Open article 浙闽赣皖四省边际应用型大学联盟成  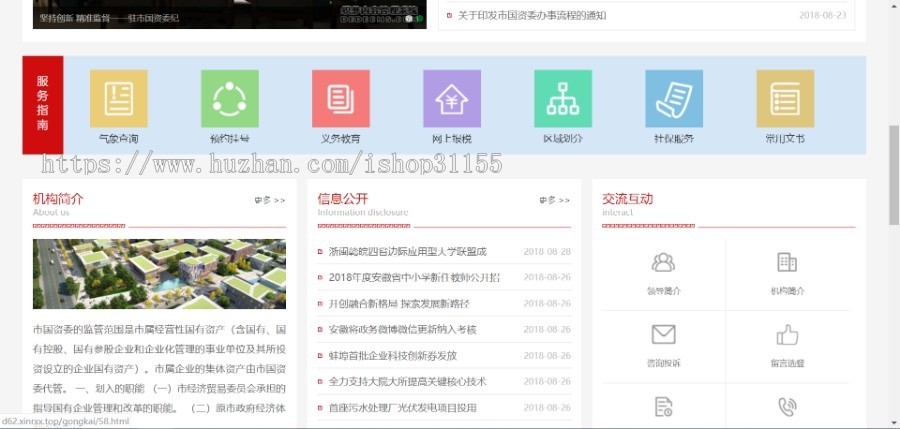click(x=408, y=252)
